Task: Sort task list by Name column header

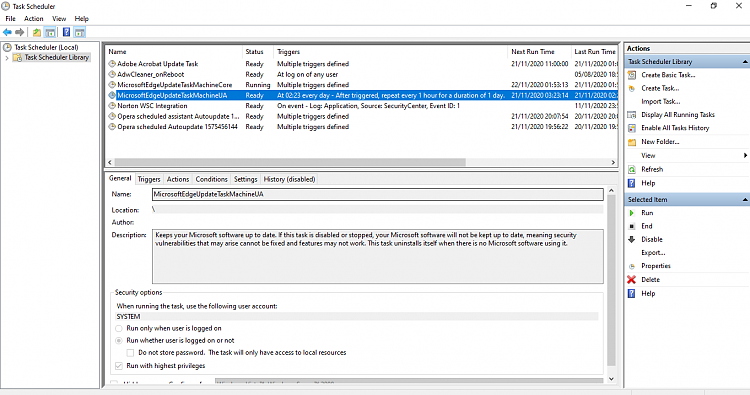Action: (174, 52)
